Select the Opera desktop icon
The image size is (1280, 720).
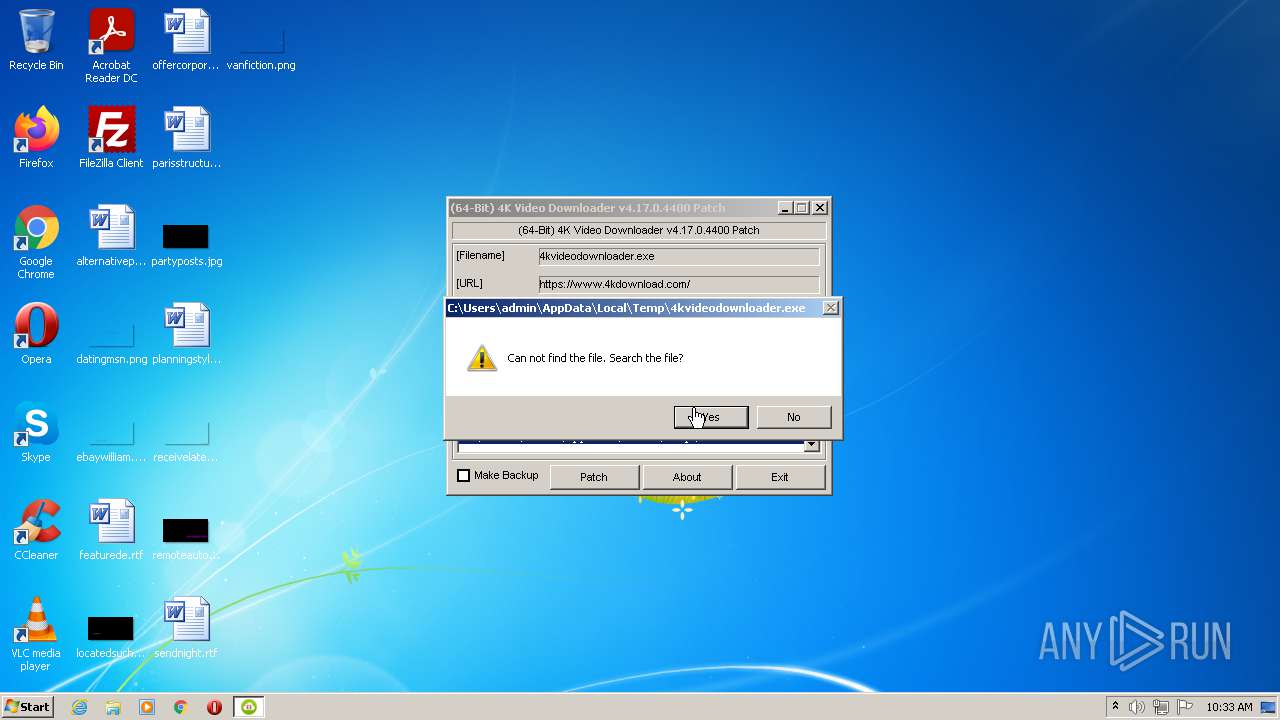tap(36, 334)
